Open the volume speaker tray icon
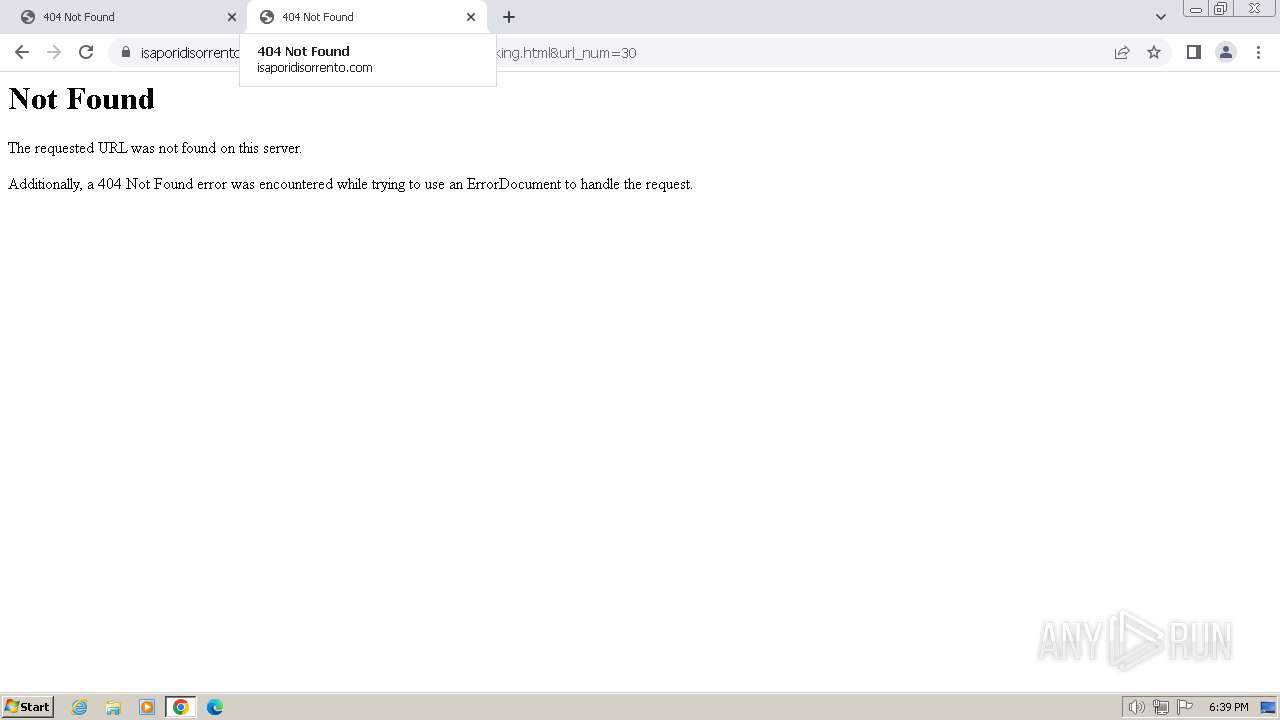 (x=1136, y=707)
